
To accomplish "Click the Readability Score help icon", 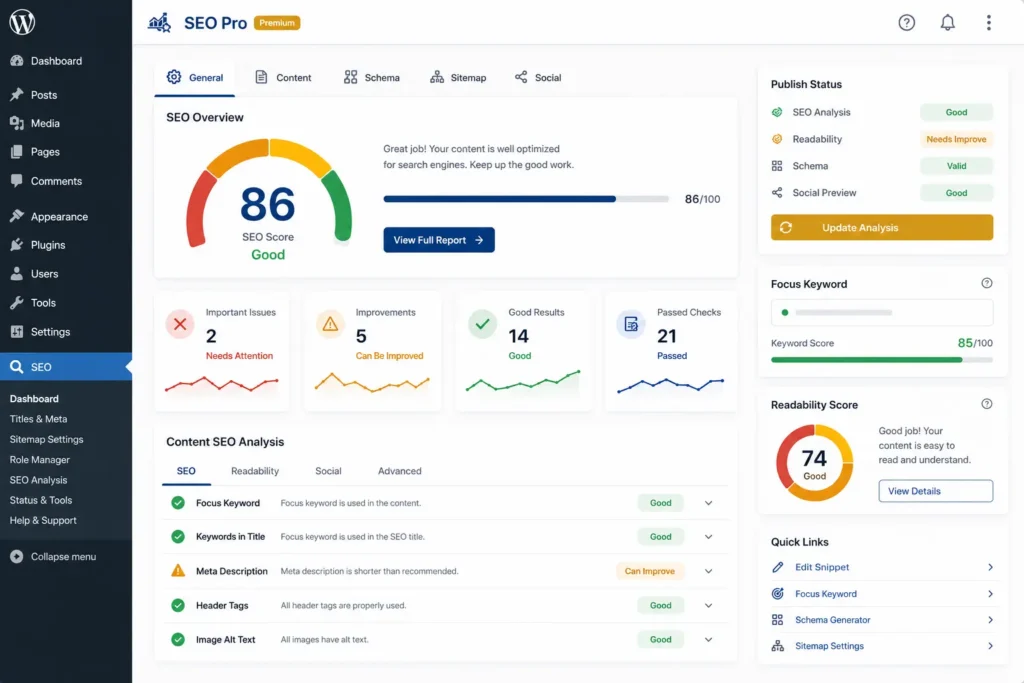I will (x=987, y=404).
